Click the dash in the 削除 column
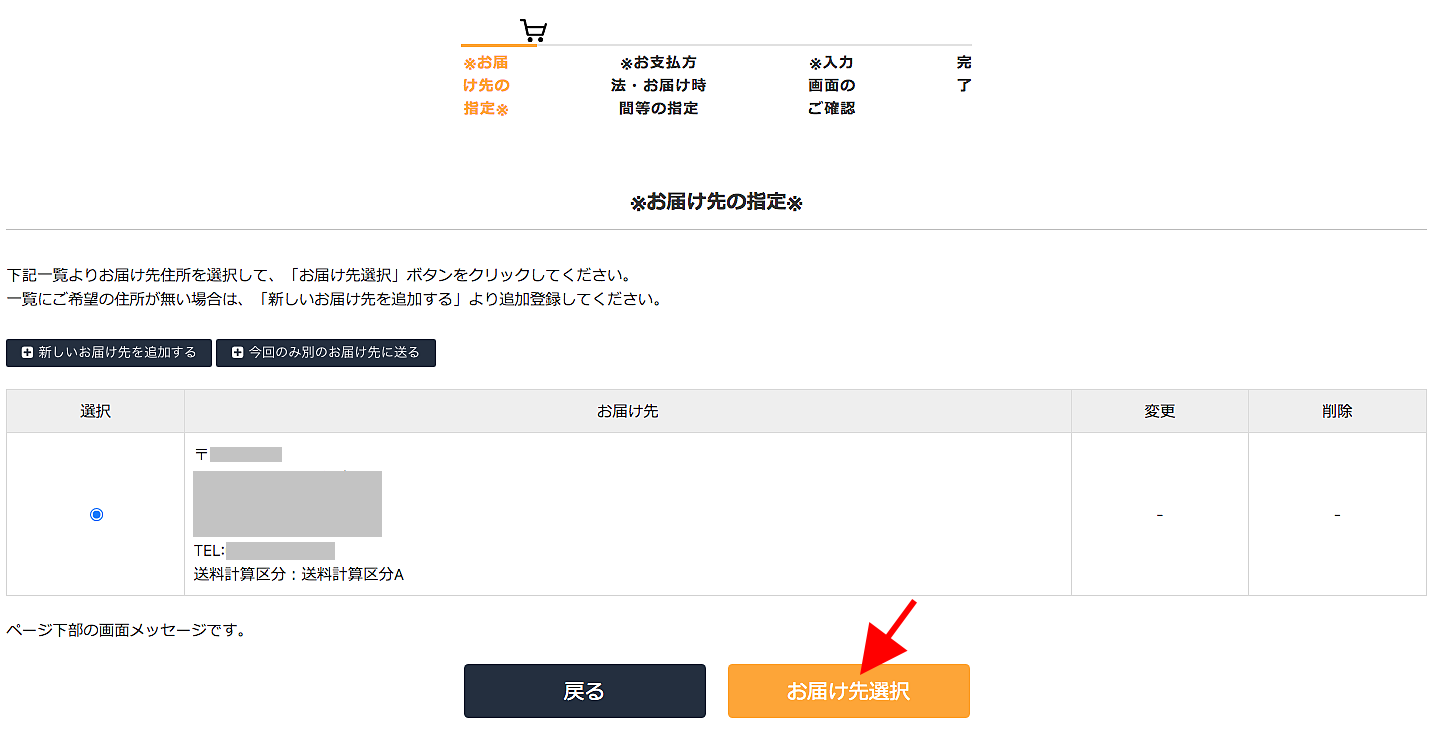This screenshot has width=1435, height=752. (x=1337, y=515)
